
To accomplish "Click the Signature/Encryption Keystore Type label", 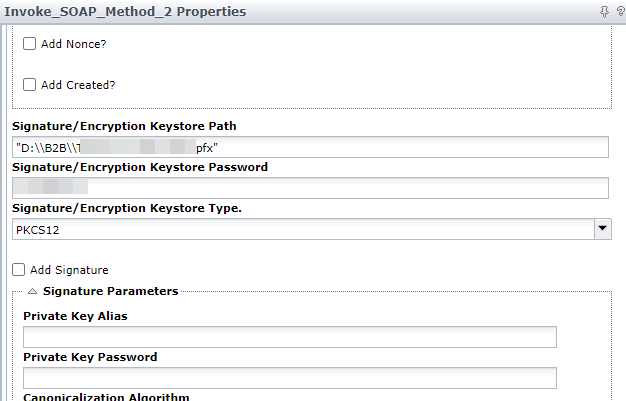I will pos(127,208).
